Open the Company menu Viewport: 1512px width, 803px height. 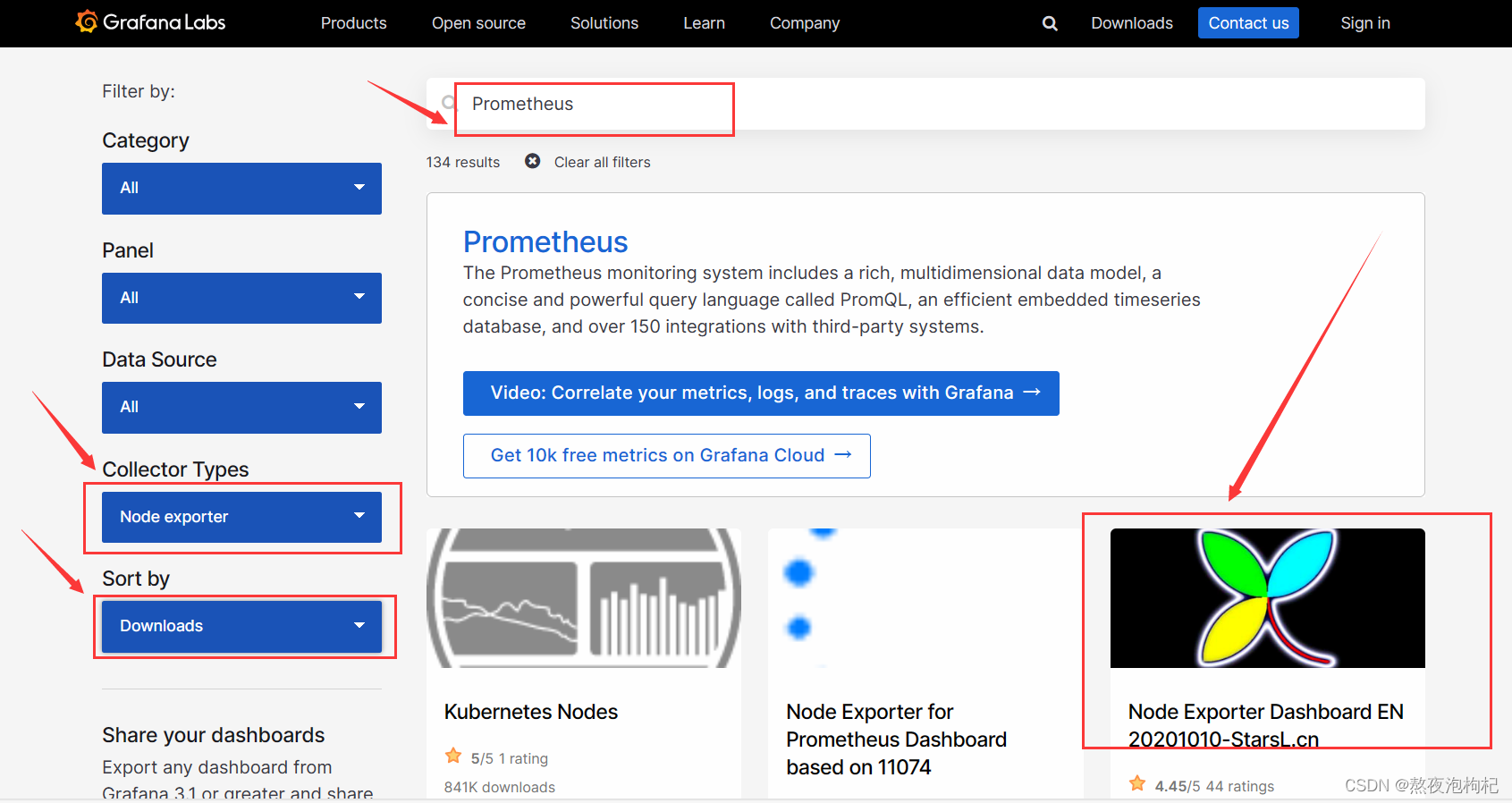click(x=805, y=23)
